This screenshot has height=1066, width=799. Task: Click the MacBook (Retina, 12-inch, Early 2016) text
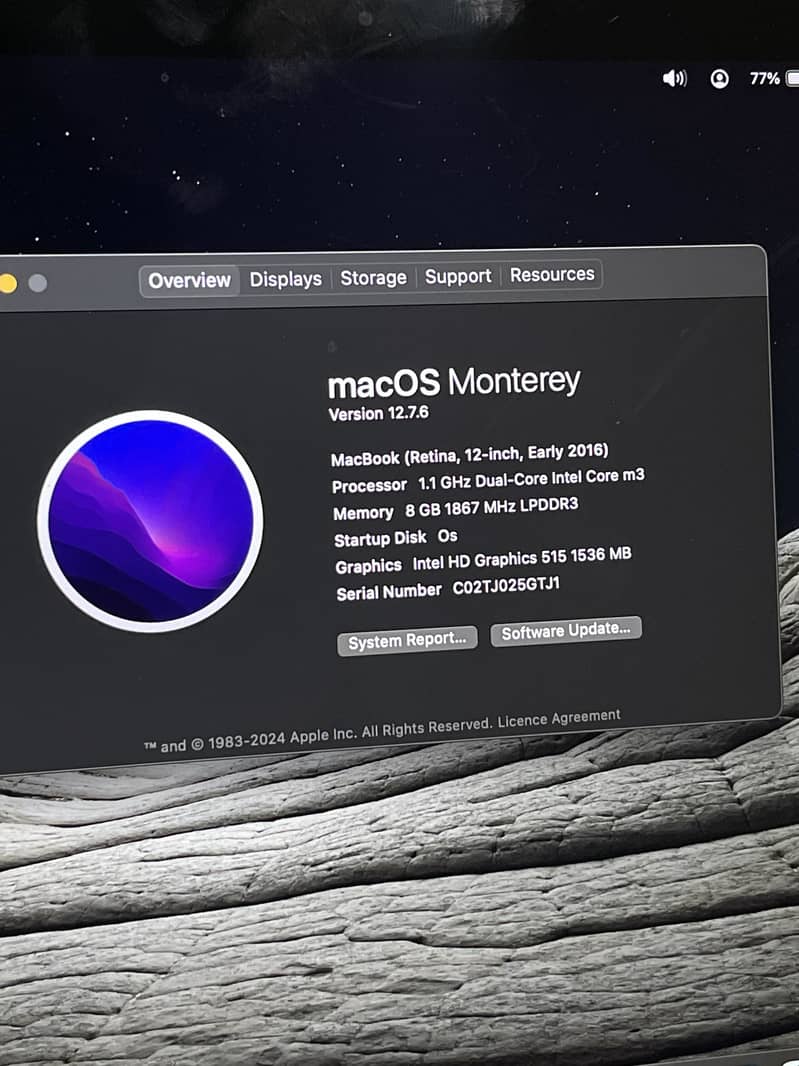469,455
